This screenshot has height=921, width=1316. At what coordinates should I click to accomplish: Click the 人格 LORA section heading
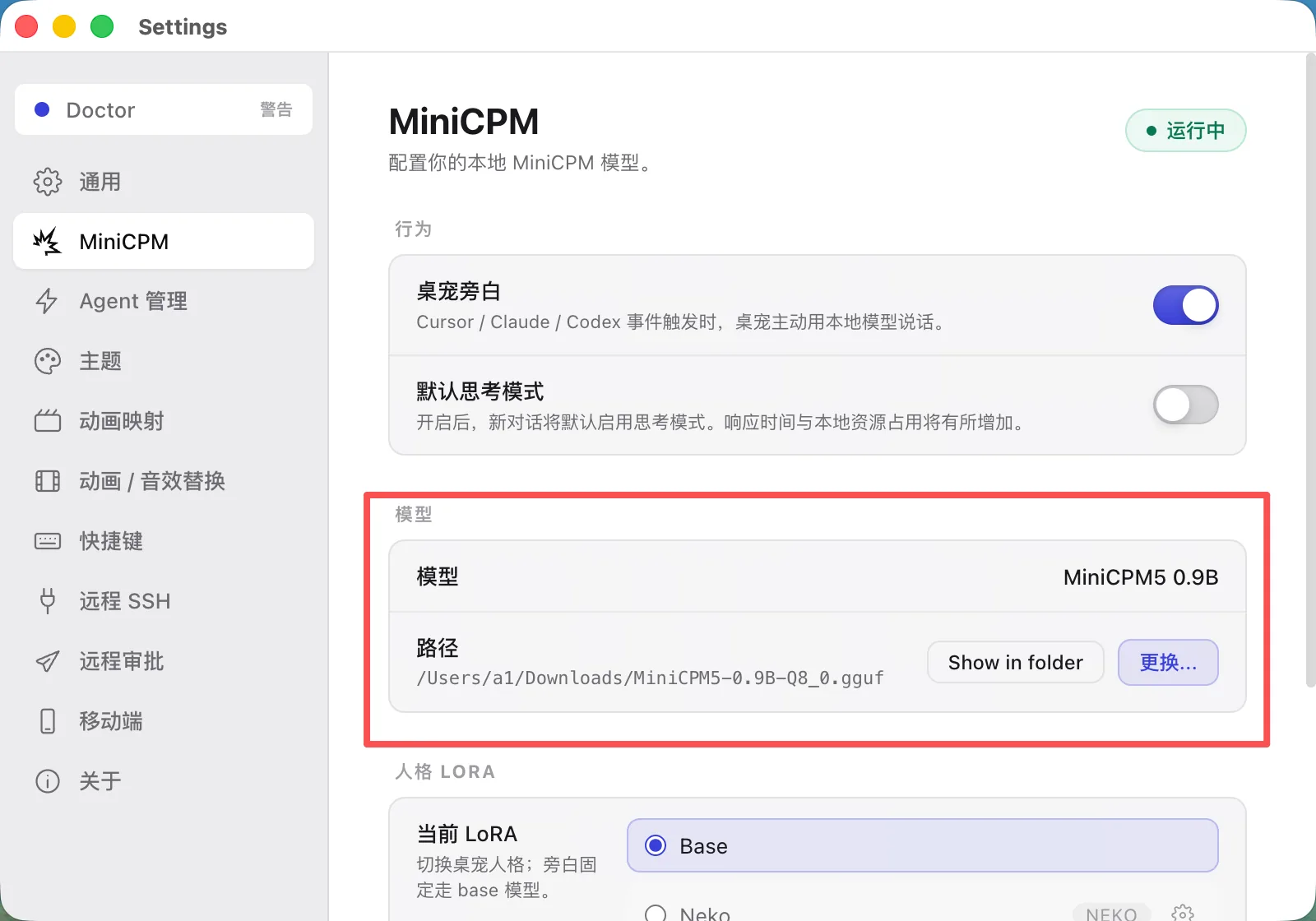(445, 771)
